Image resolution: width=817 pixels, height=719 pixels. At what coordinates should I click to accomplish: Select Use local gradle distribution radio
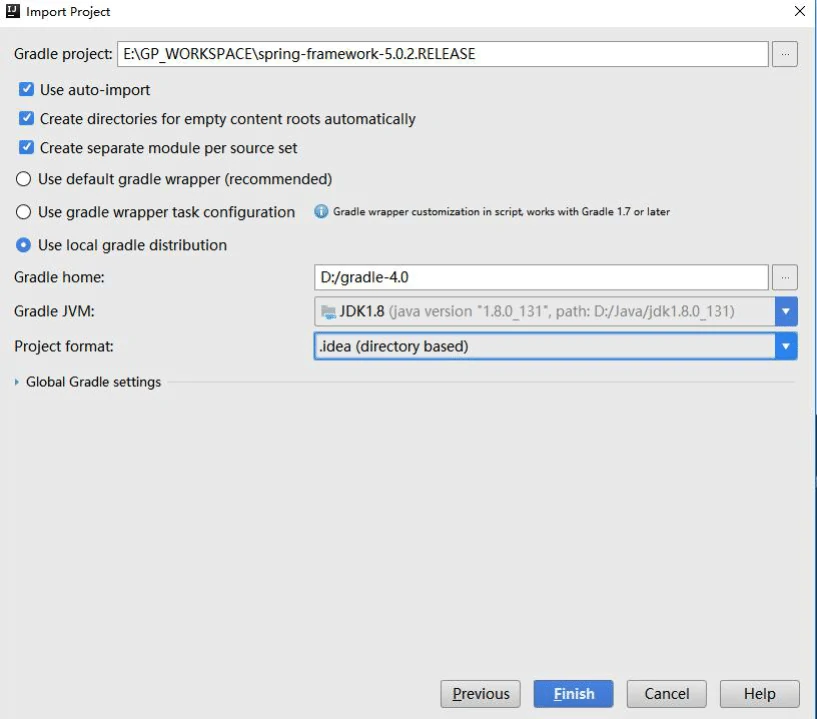tap(24, 245)
